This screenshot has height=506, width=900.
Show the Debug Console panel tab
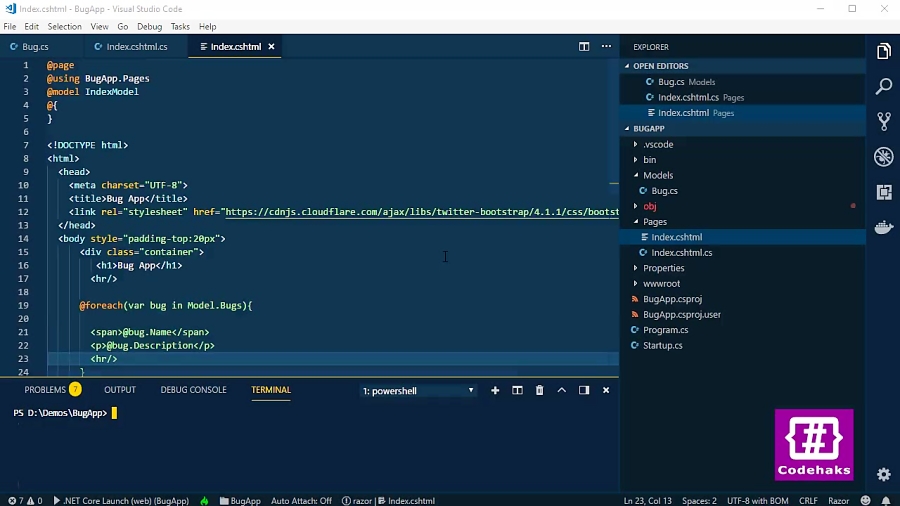[193, 390]
